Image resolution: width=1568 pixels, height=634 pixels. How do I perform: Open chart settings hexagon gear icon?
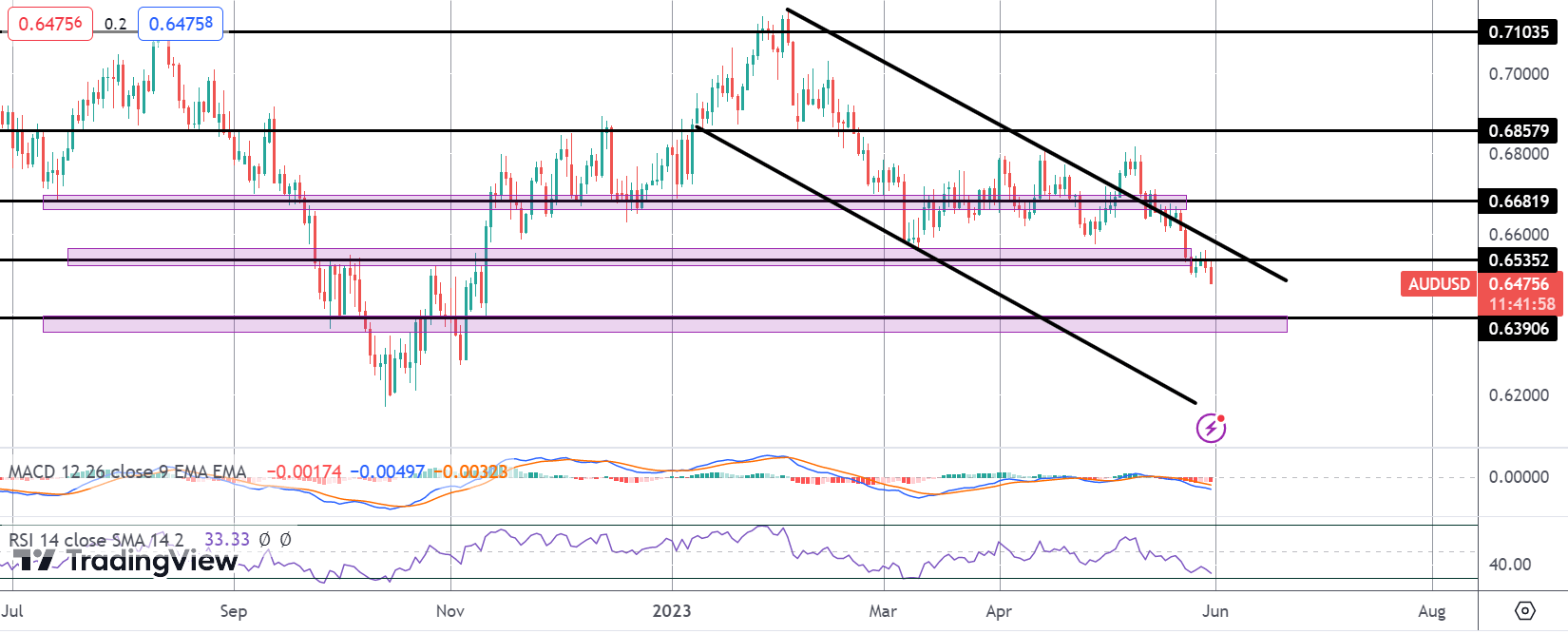[1524, 610]
